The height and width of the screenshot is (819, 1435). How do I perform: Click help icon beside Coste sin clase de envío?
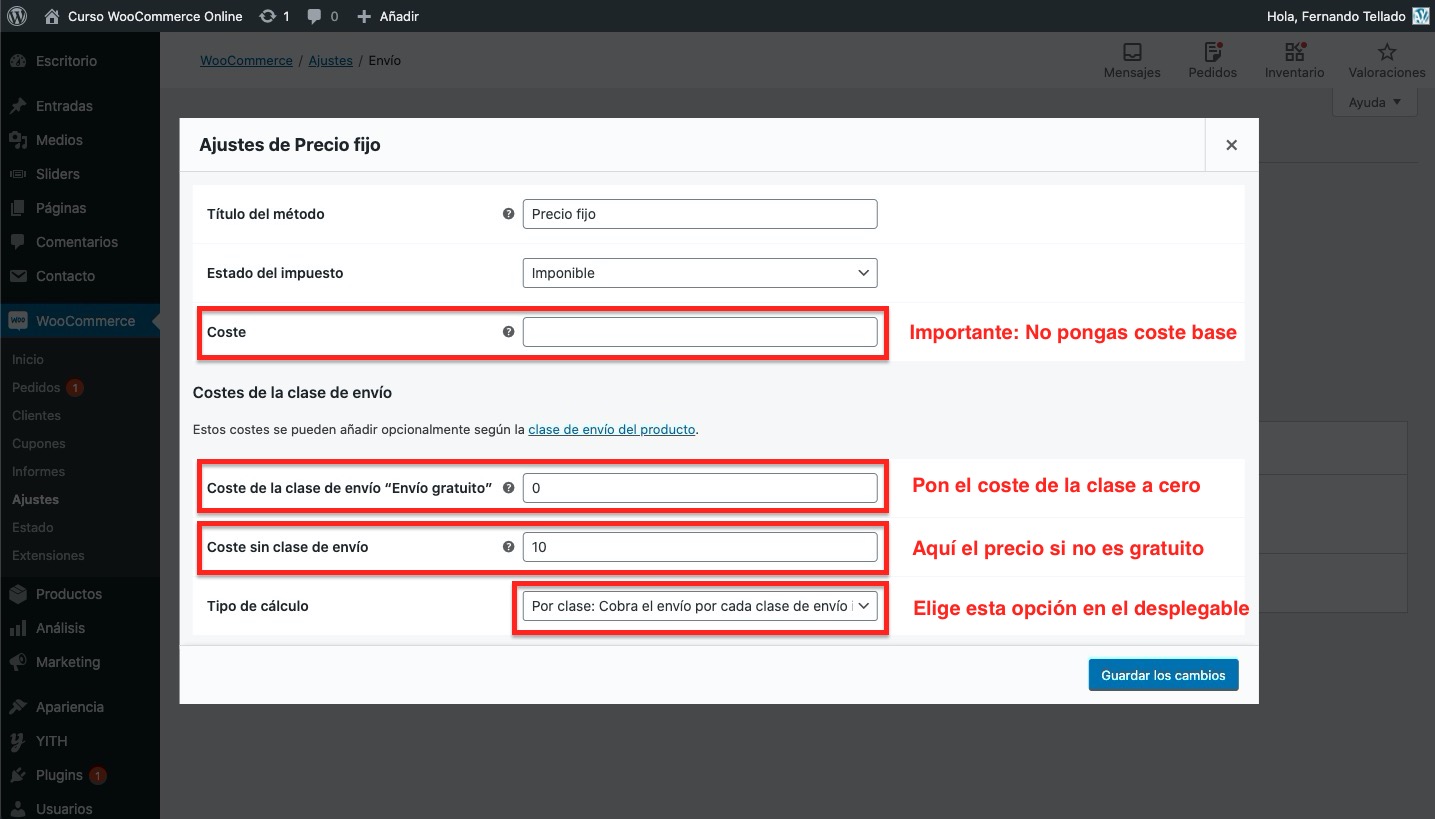coord(508,547)
